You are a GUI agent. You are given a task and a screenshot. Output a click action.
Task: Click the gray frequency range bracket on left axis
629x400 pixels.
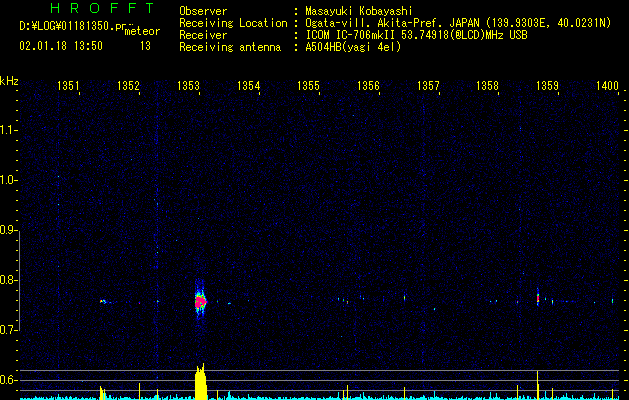tap(19, 281)
